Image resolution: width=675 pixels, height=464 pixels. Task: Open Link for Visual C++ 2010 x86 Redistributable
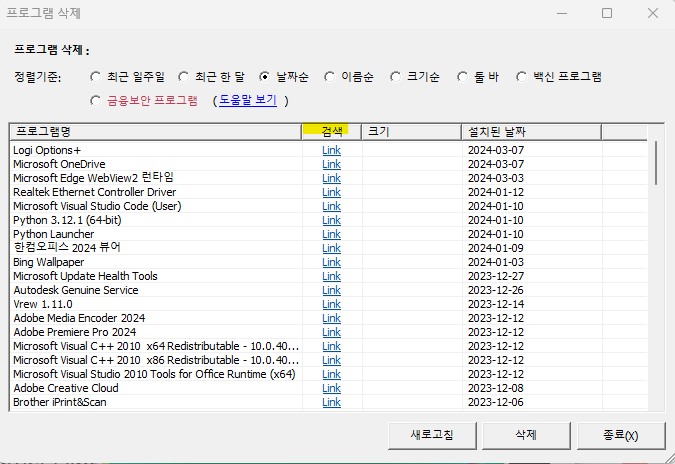pyautogui.click(x=331, y=360)
